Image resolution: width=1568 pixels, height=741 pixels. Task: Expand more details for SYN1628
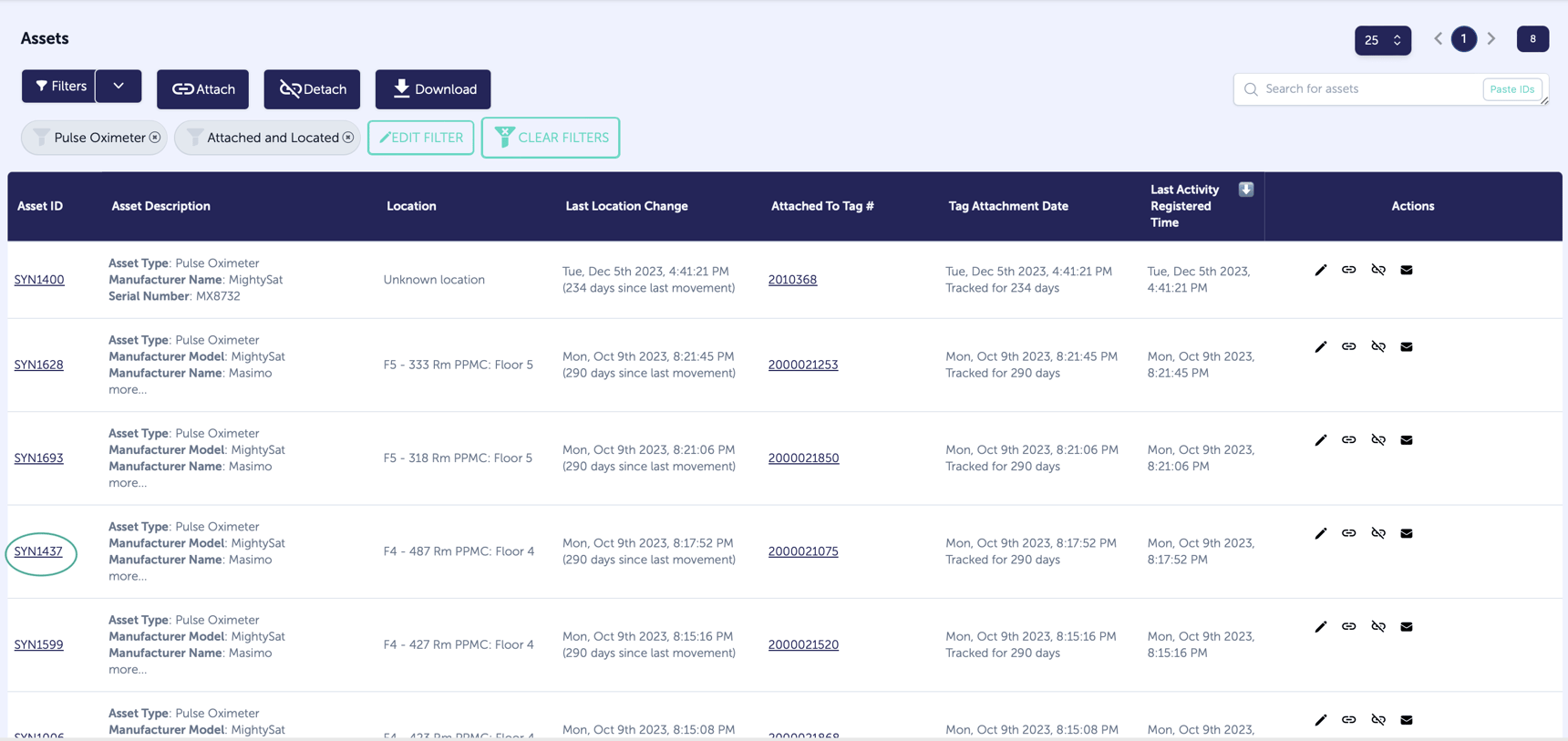pyautogui.click(x=127, y=389)
